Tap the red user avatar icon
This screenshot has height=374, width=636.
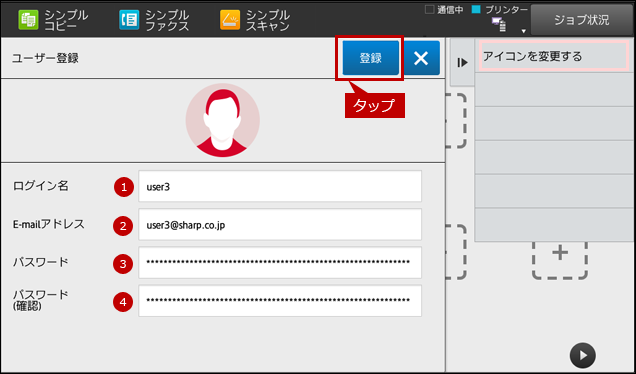223,120
